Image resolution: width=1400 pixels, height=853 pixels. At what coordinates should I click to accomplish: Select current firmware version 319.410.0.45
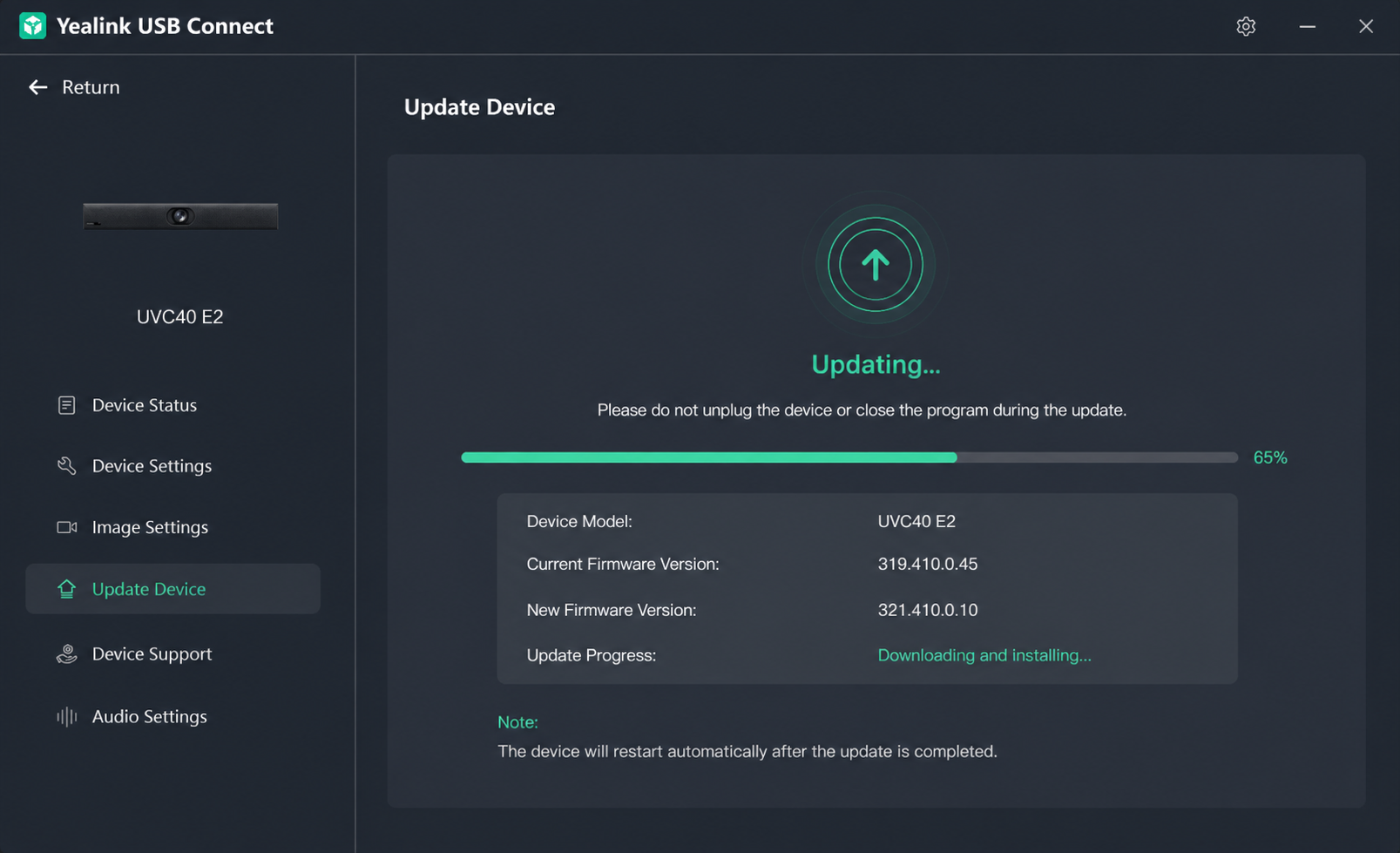click(x=928, y=564)
